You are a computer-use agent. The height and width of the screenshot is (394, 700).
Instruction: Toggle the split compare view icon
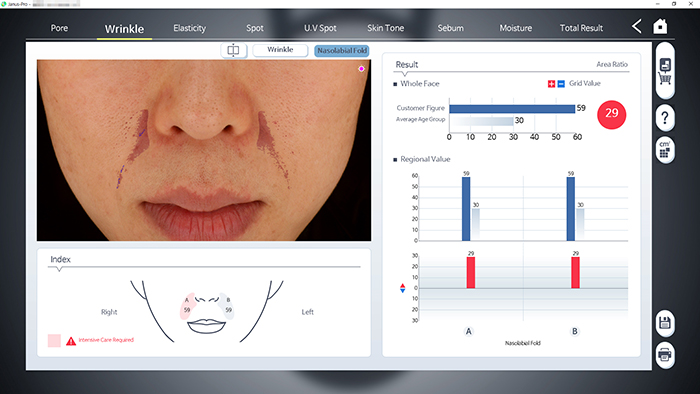(233, 50)
